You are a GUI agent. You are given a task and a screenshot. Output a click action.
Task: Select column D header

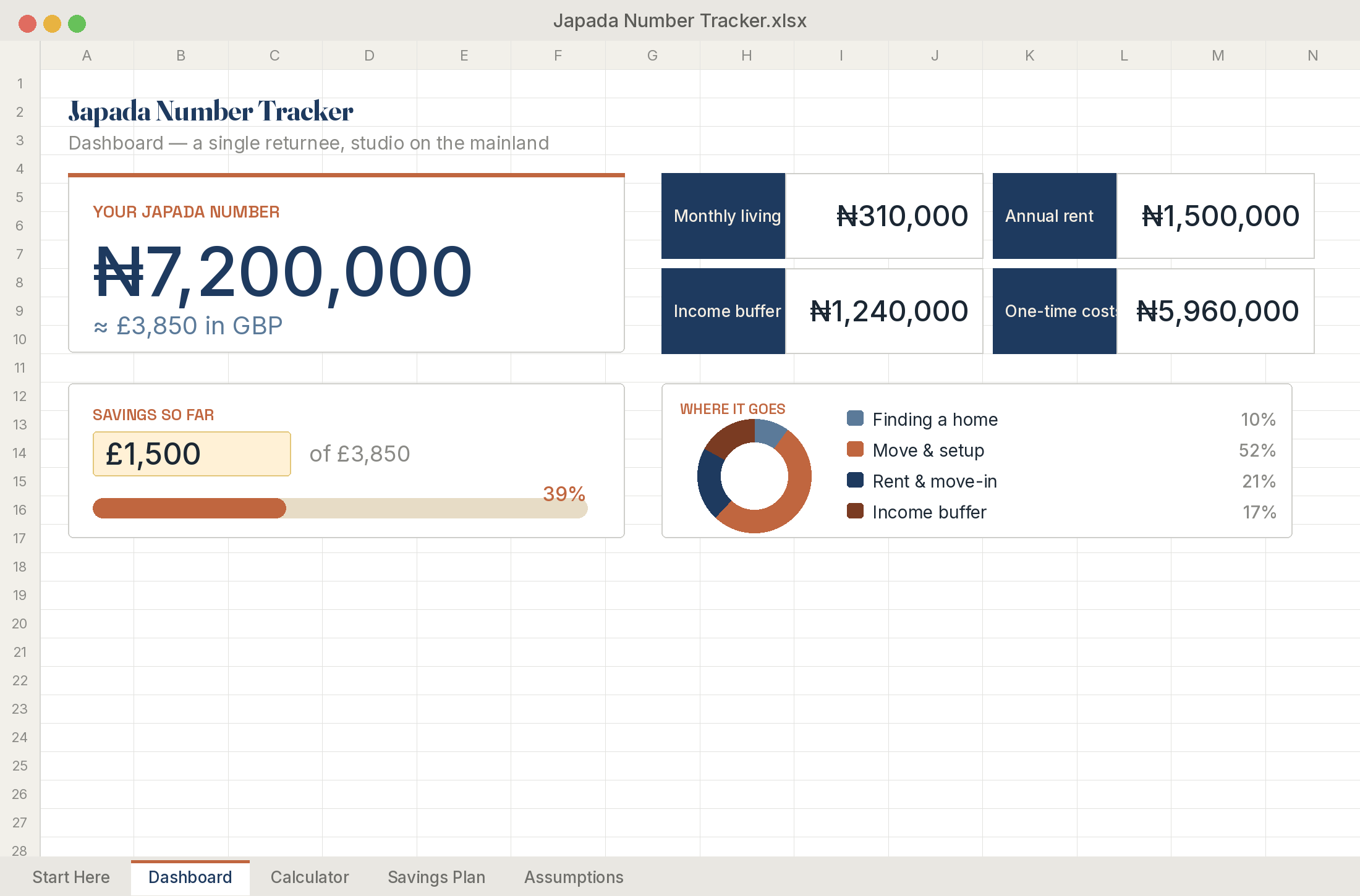369,56
